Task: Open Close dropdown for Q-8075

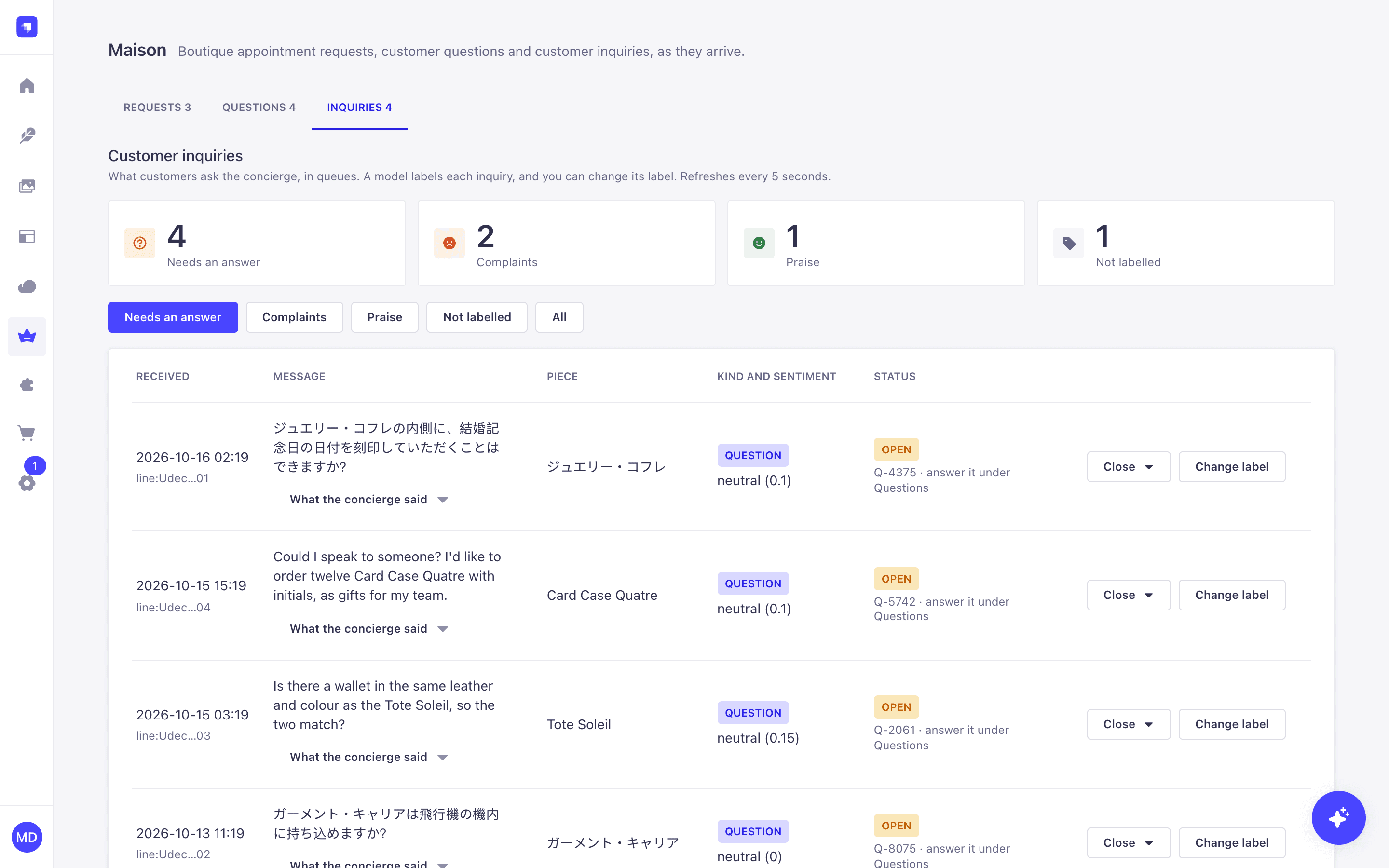Action: [x=1129, y=843]
